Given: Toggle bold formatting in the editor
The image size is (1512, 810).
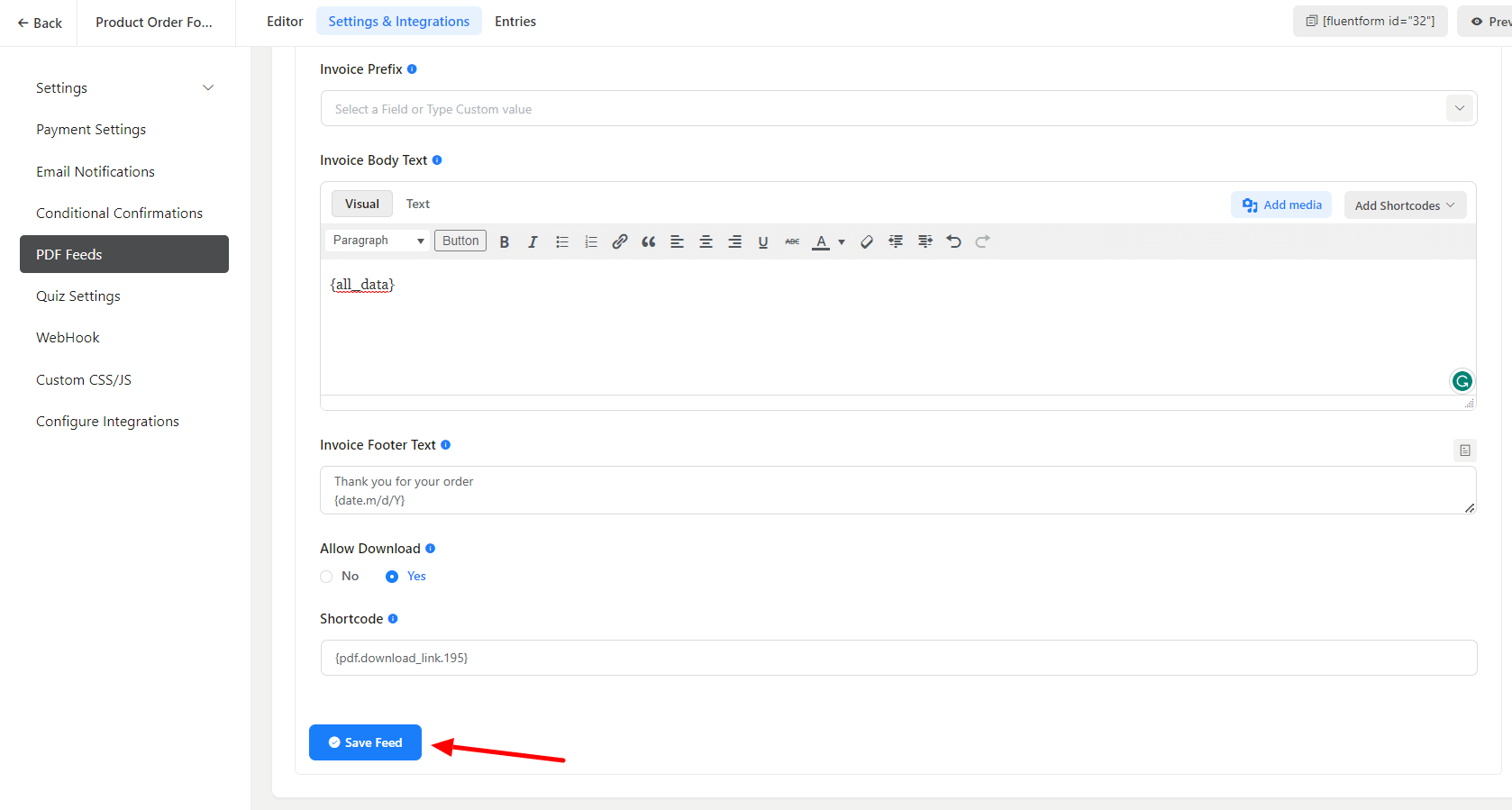Looking at the screenshot, I should (x=505, y=241).
